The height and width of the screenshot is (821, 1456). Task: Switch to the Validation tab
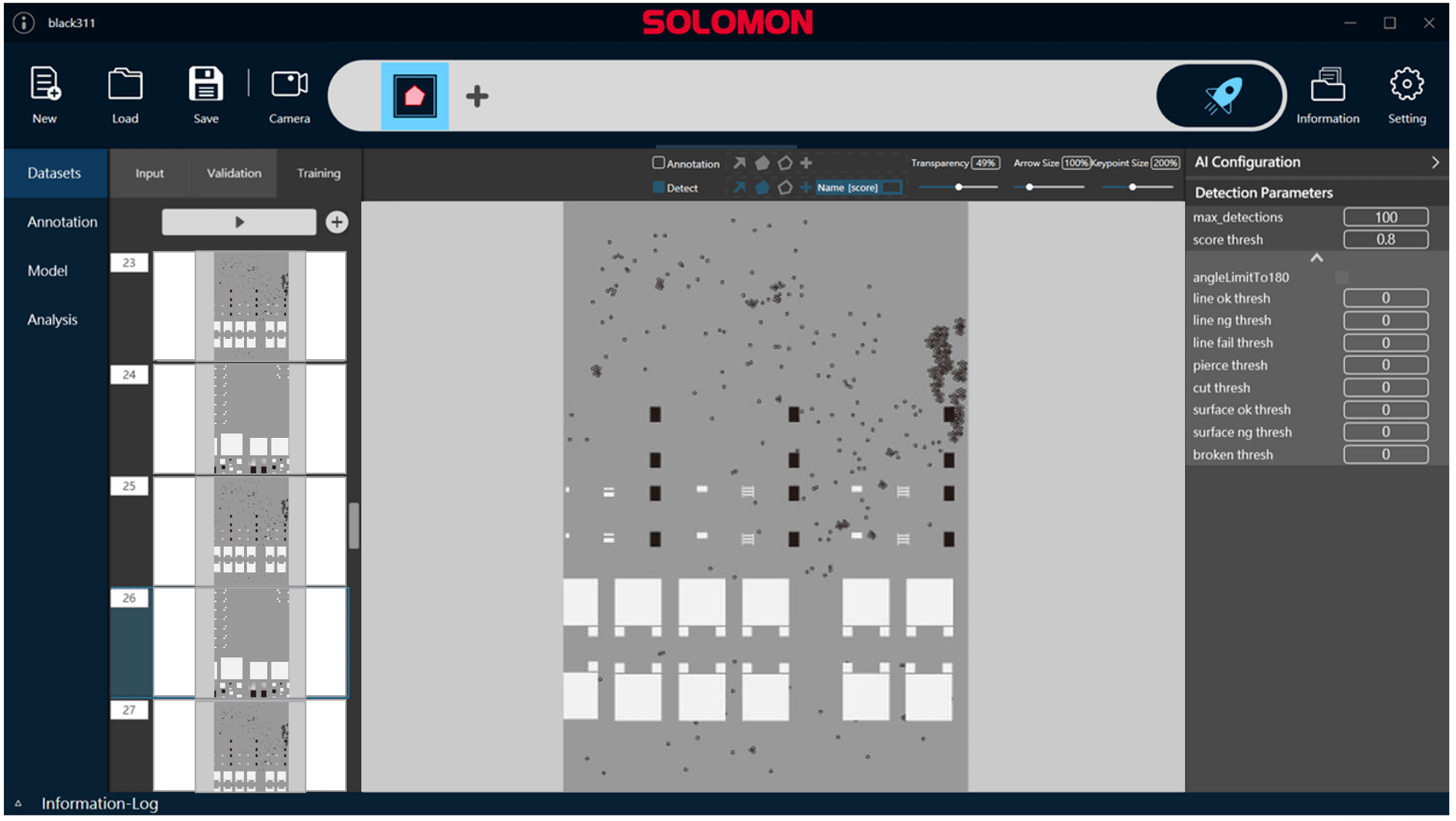(x=234, y=173)
